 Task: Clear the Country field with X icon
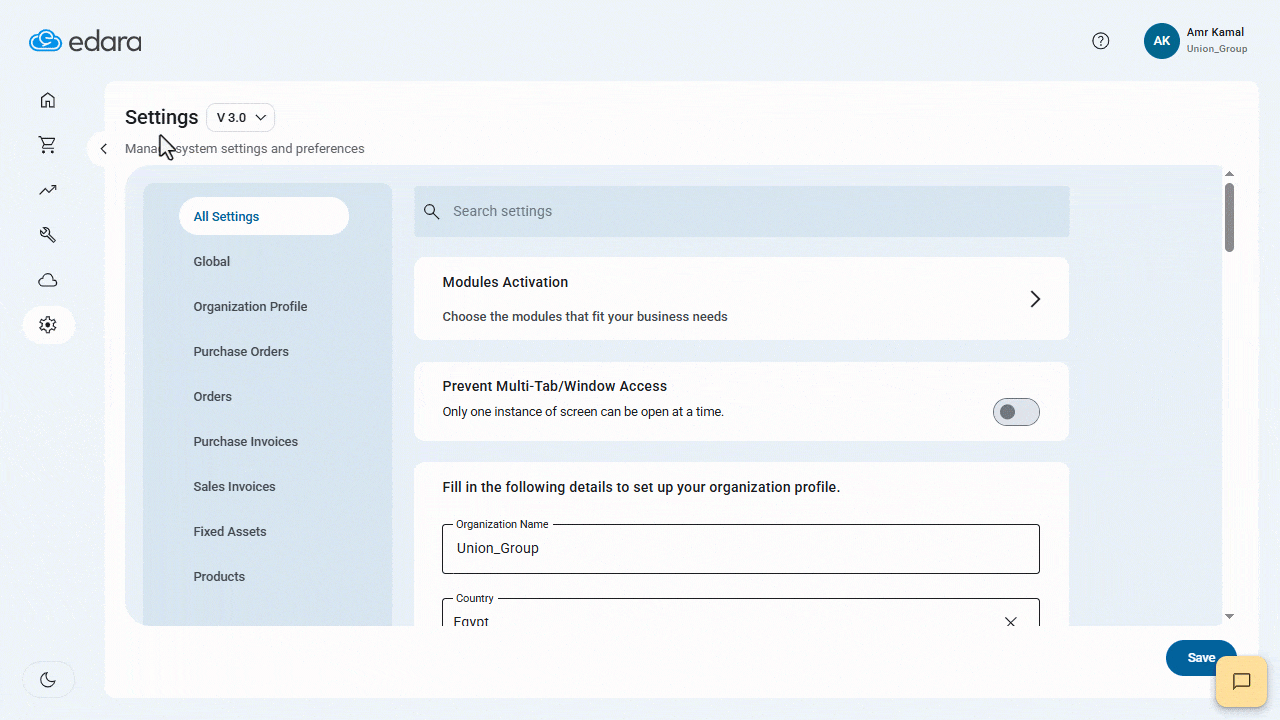[x=1010, y=621]
